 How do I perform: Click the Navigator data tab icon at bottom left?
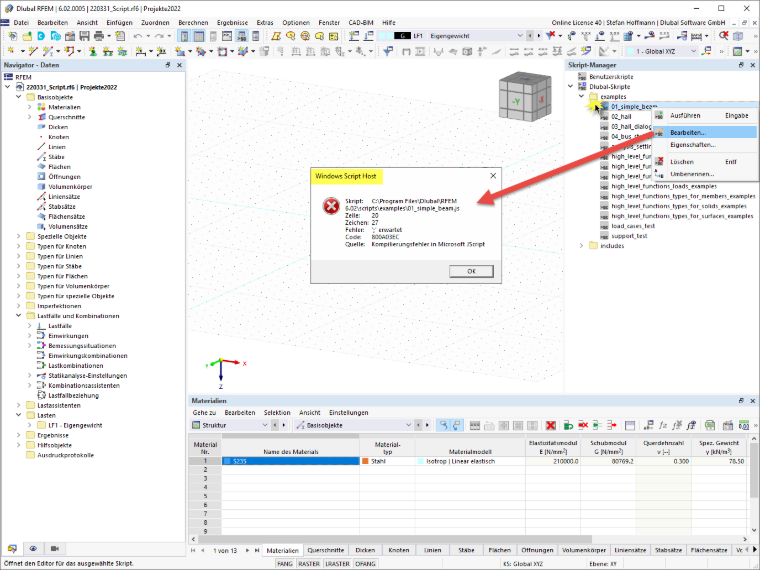(12, 548)
